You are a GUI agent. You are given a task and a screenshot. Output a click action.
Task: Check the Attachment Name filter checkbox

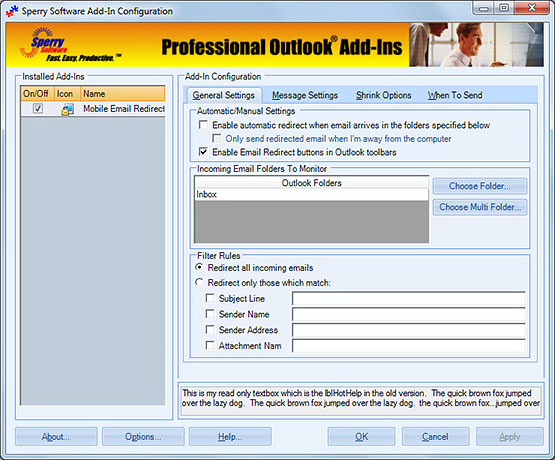210,345
